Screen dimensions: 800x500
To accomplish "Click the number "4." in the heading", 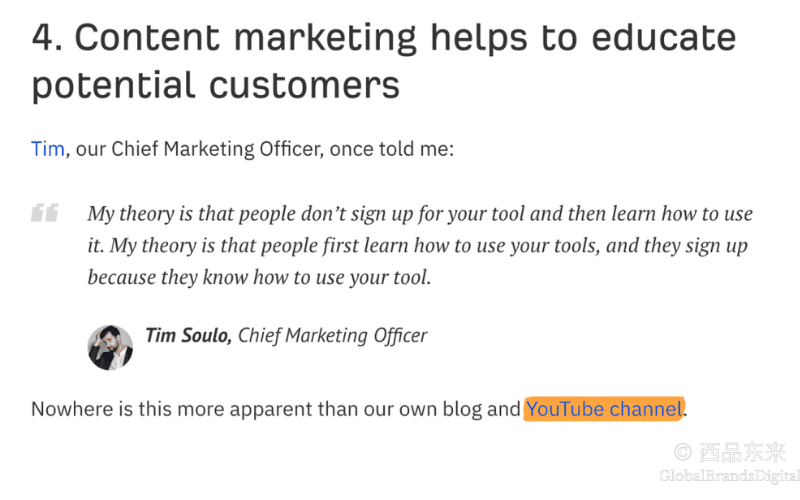I will (x=47, y=38).
